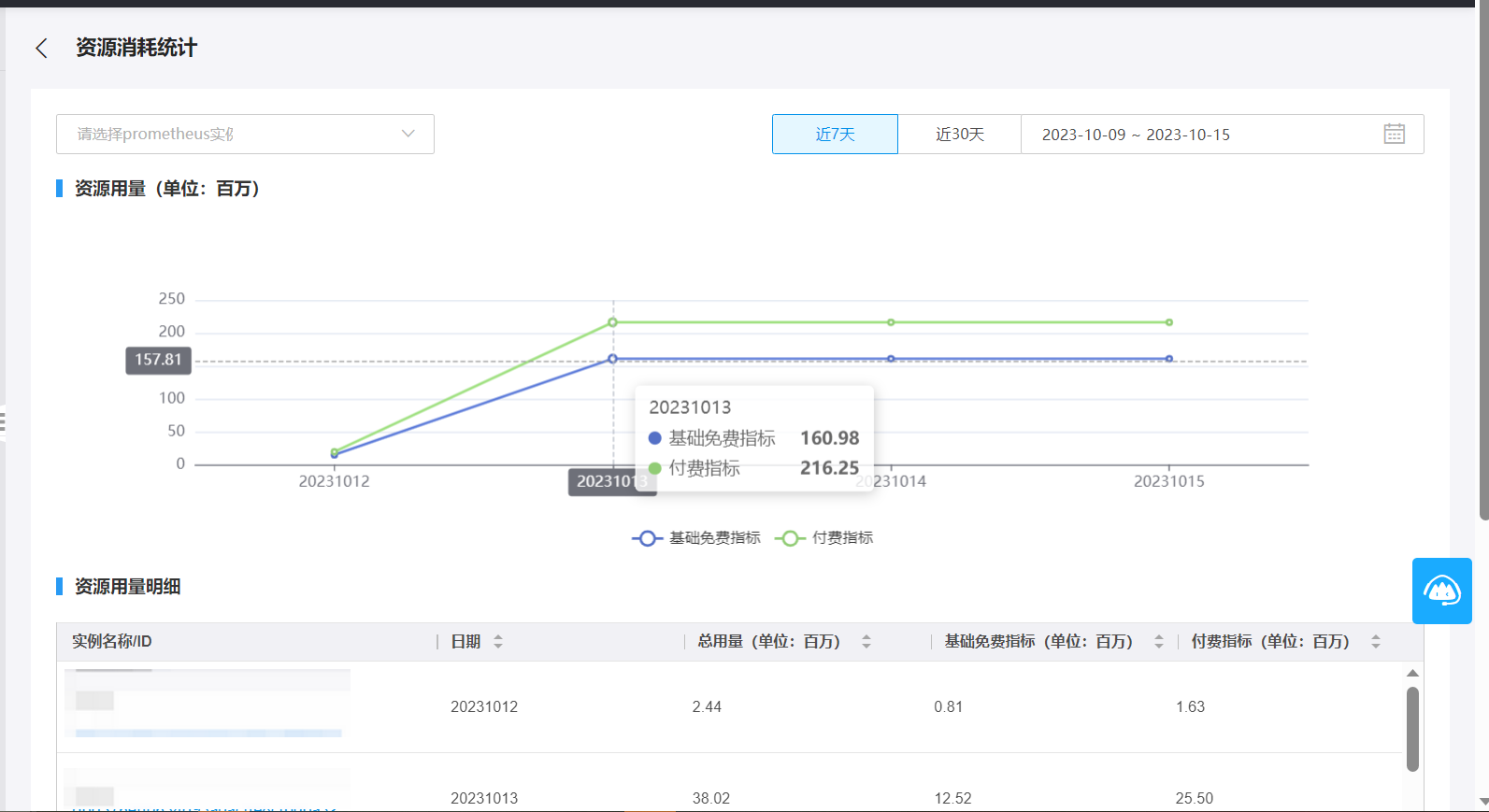
Task: Expand the prometheus instance dropdown
Action: [x=245, y=135]
